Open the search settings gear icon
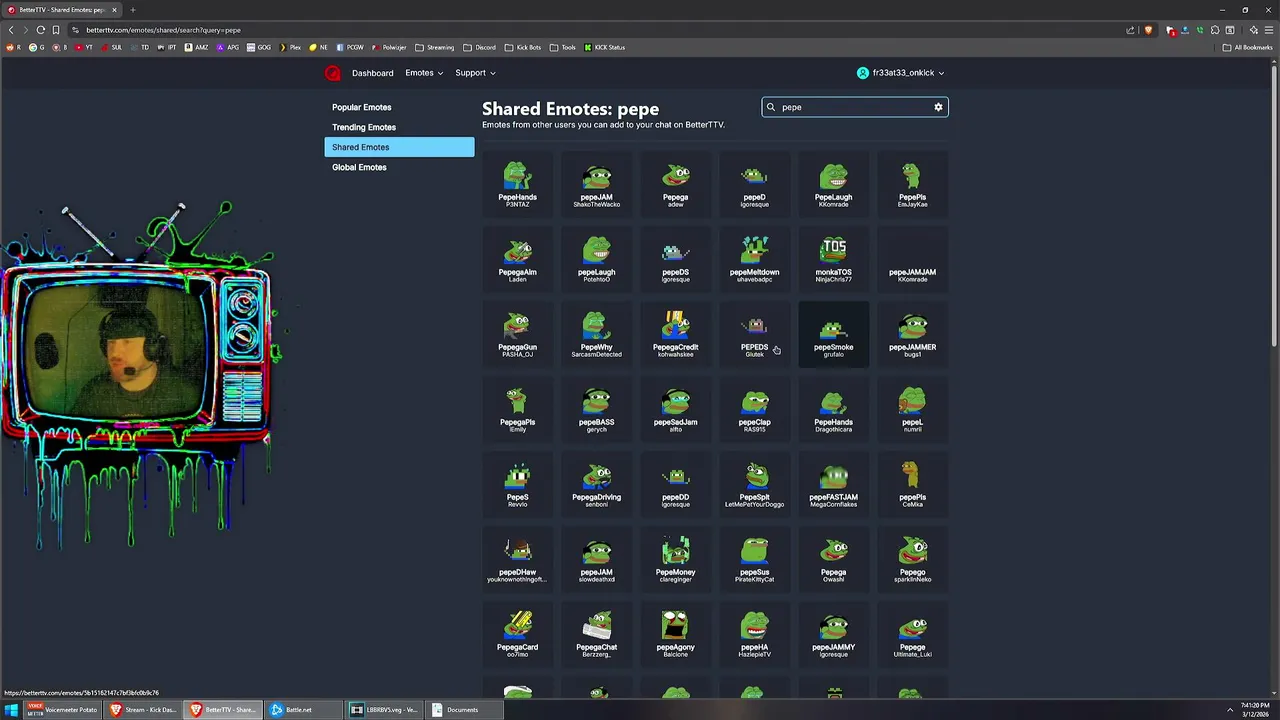The image size is (1280, 720). (938, 107)
